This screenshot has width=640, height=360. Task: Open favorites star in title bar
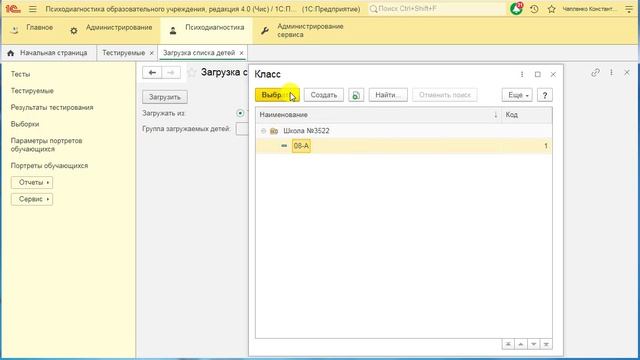click(x=551, y=9)
